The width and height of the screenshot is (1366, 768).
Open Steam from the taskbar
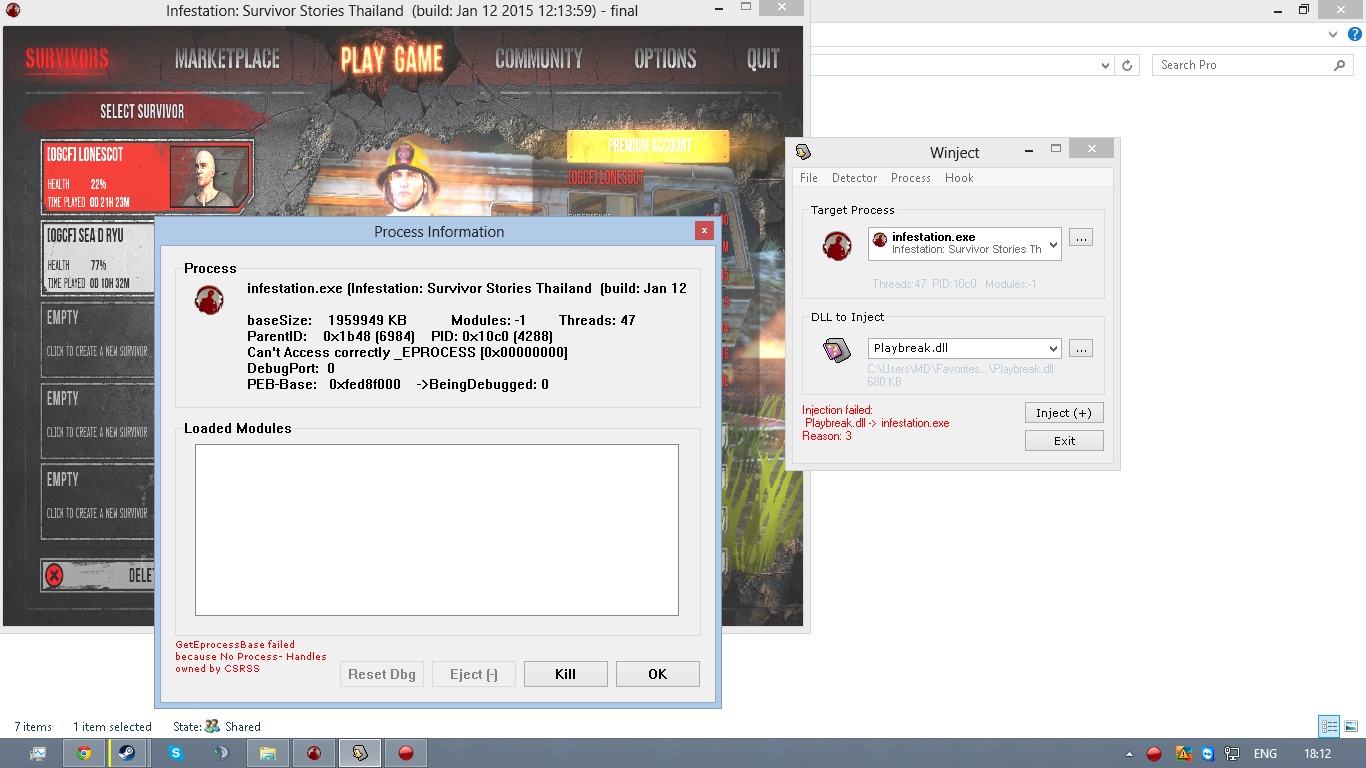[127, 753]
